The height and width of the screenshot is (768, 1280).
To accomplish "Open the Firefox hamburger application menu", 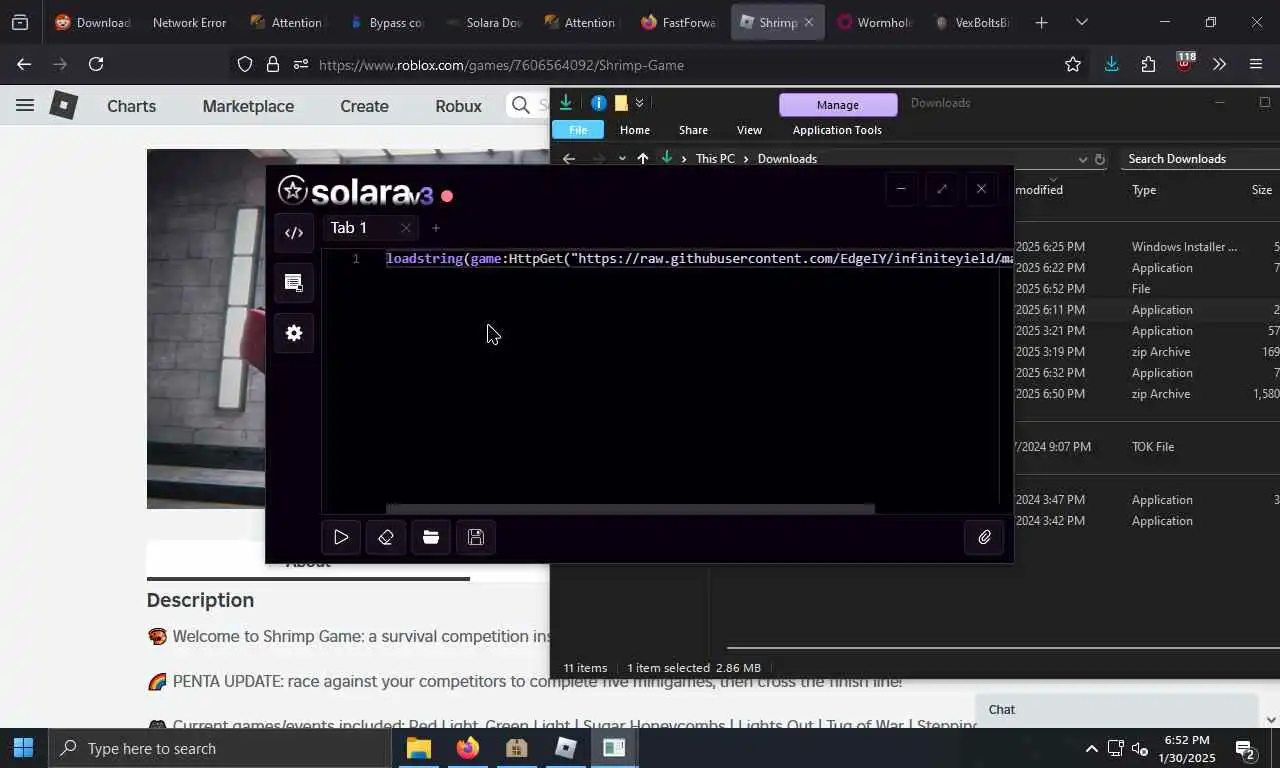I will click(x=1256, y=64).
